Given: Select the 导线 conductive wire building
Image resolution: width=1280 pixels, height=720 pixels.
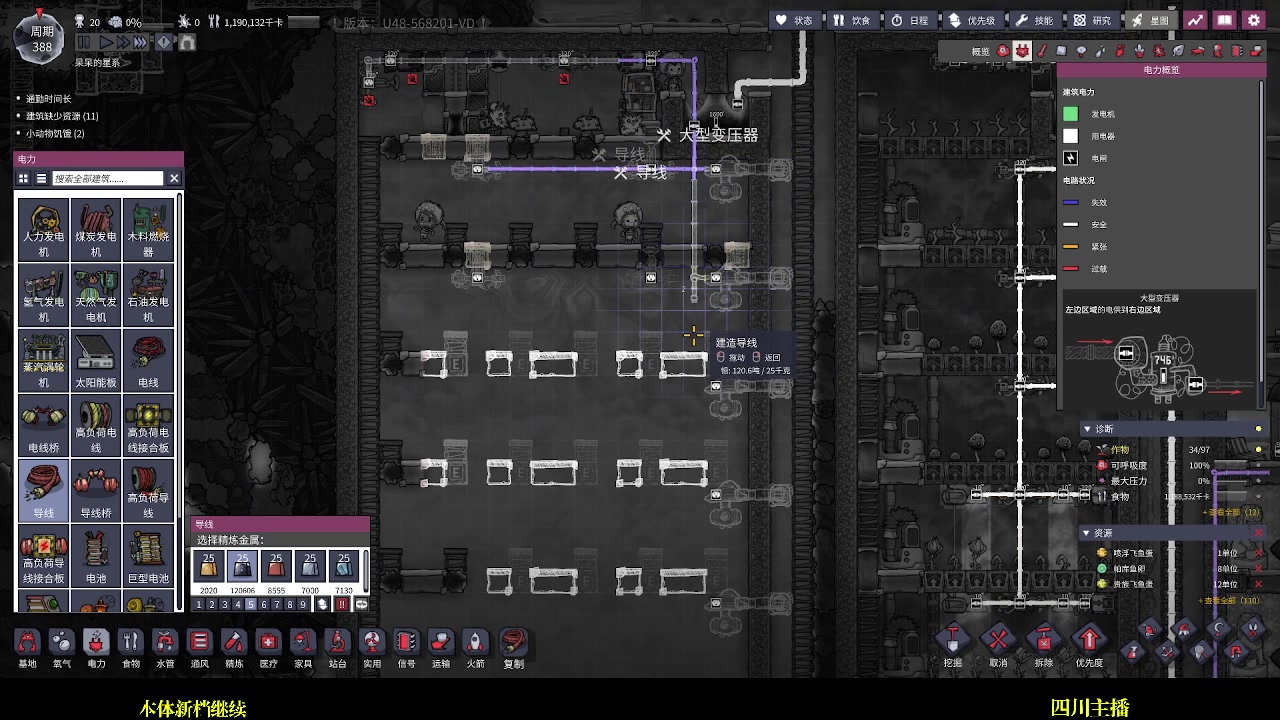Looking at the screenshot, I should [x=43, y=489].
